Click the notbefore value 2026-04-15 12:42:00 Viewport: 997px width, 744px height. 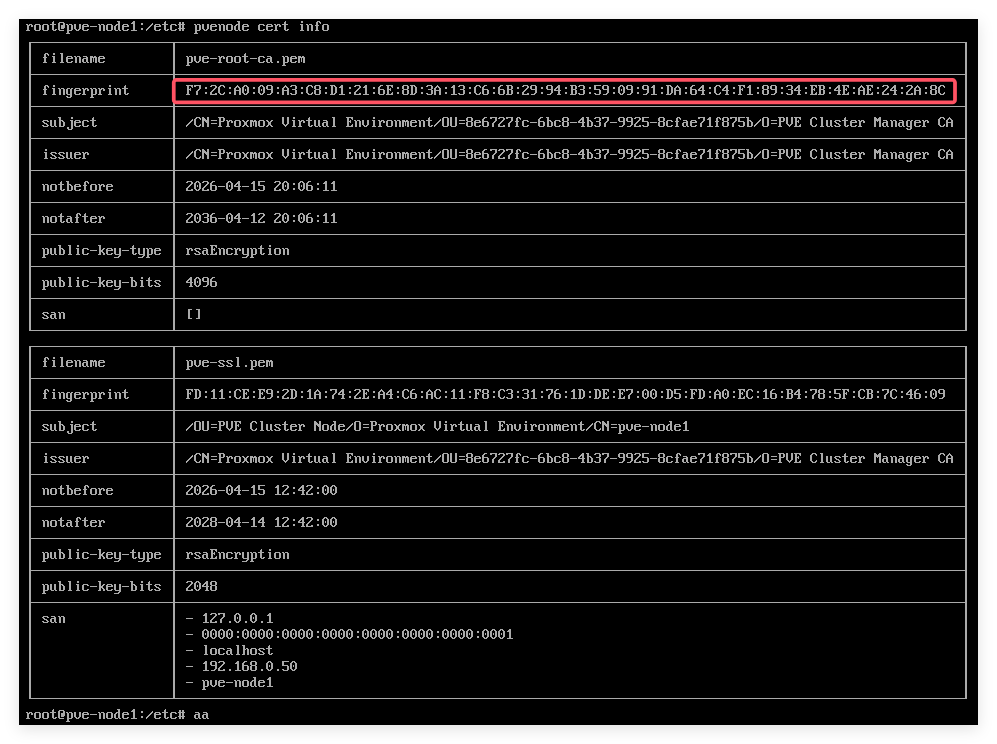261,490
